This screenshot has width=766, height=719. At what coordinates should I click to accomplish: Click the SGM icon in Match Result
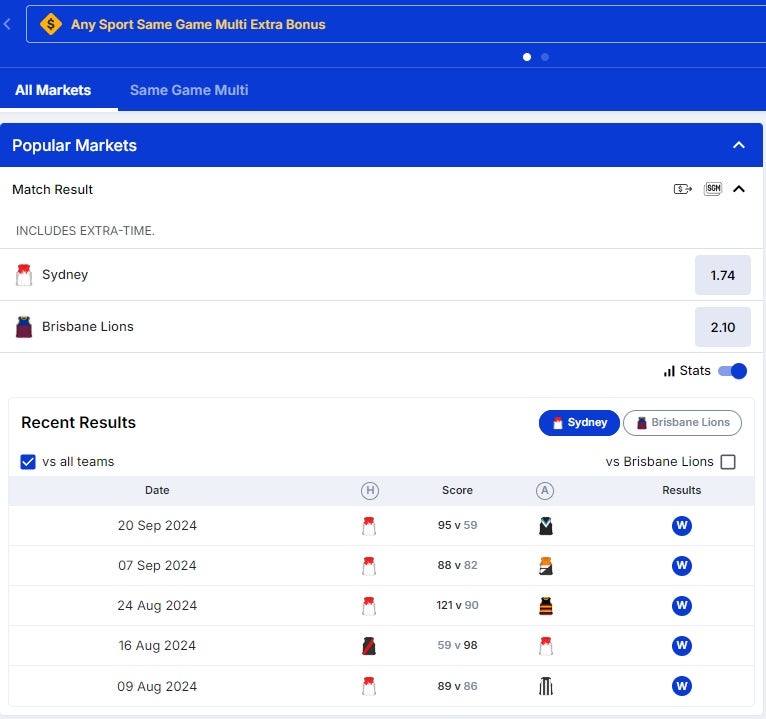point(713,189)
